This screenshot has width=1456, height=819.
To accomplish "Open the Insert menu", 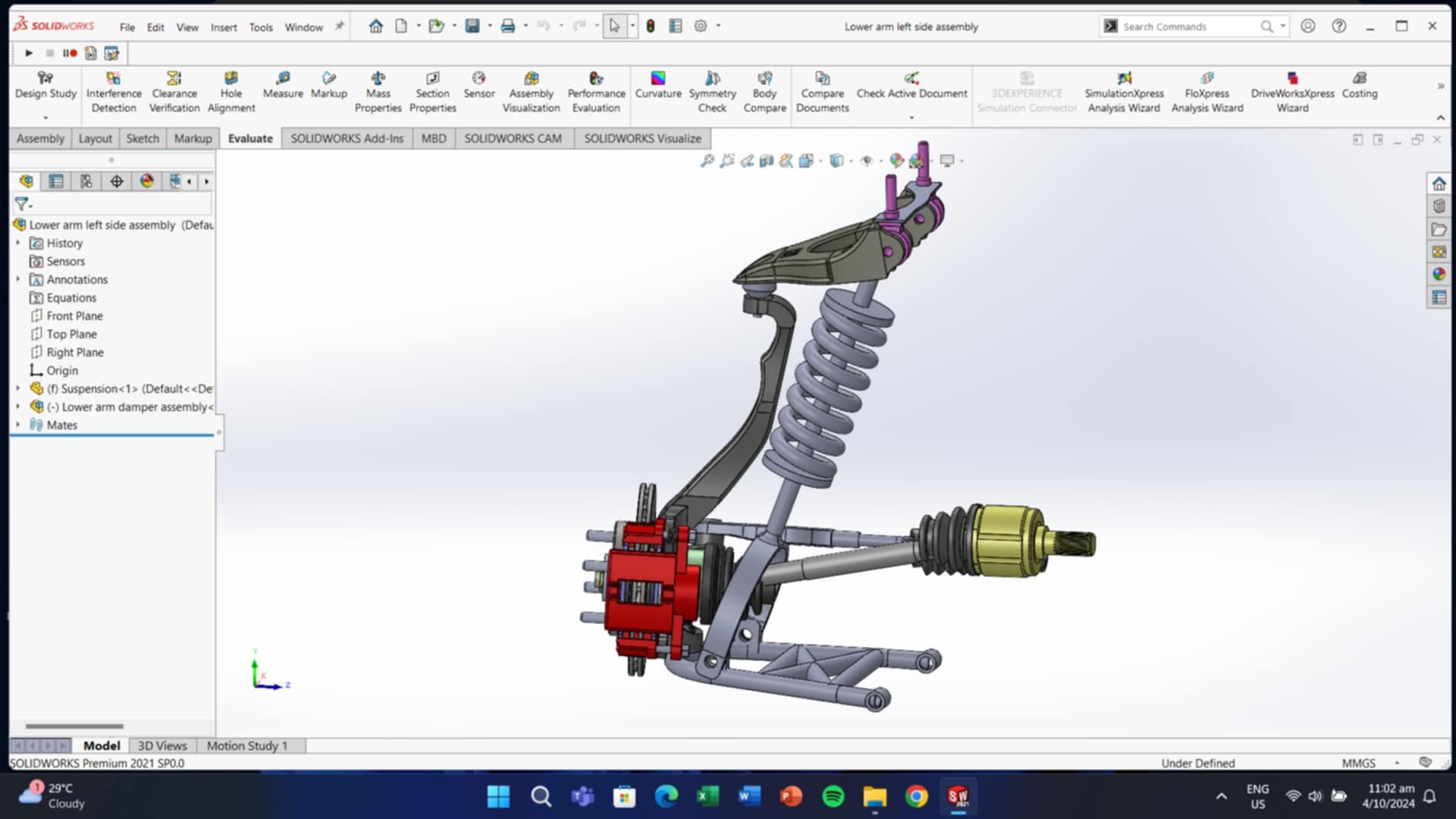I will pyautogui.click(x=224, y=27).
